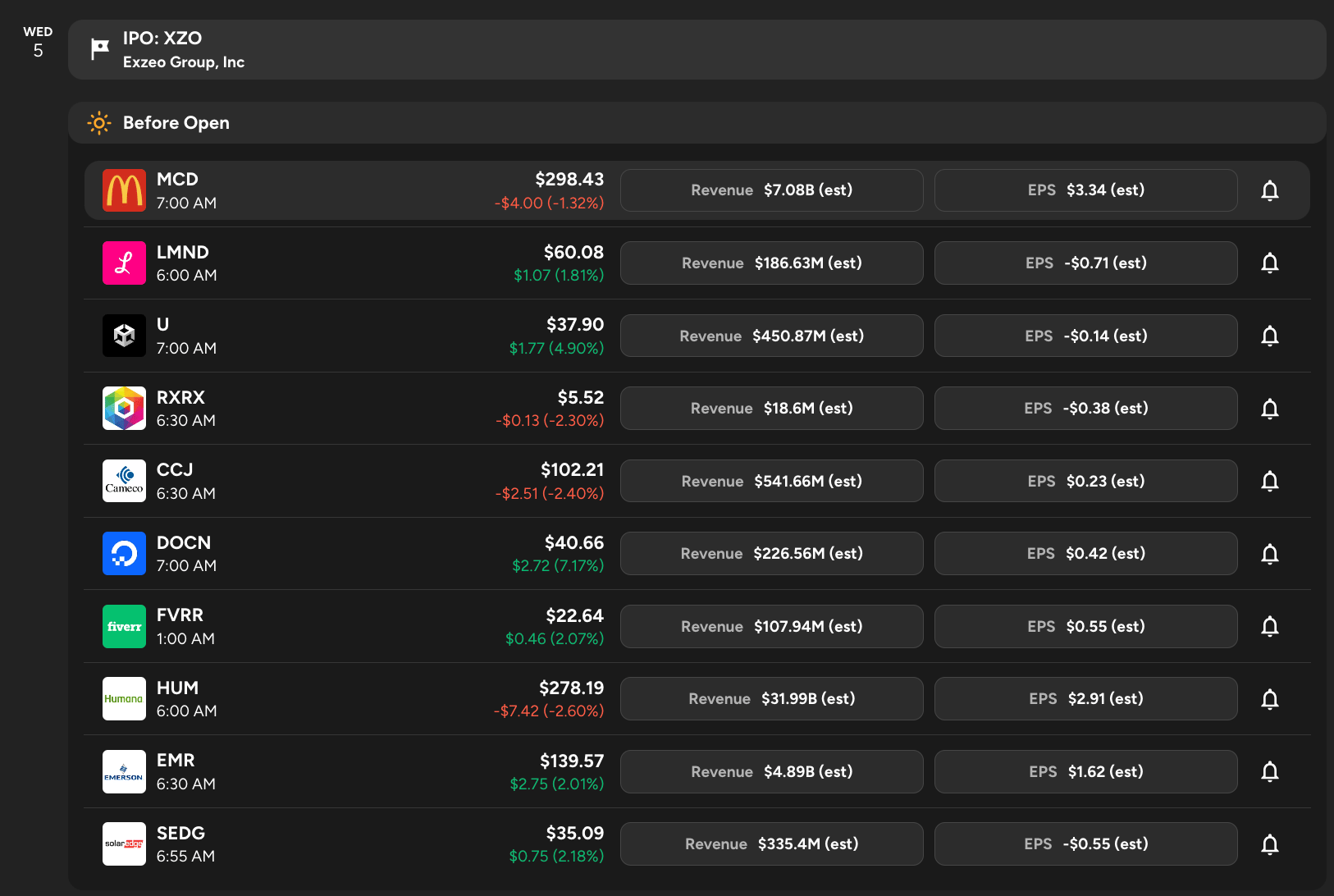
Task: Toggle the alert bell for FVRR
Action: (1270, 626)
